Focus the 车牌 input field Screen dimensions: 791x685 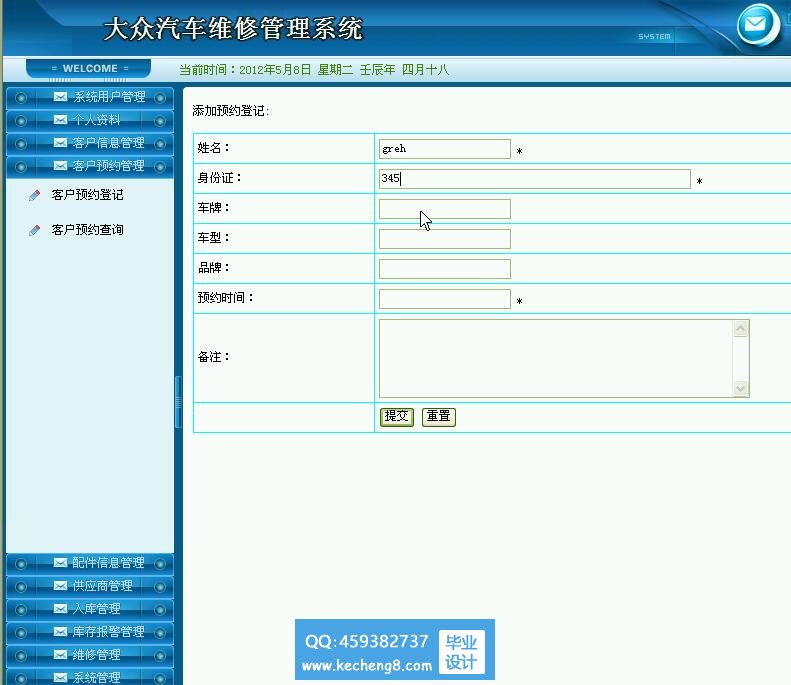(x=444, y=209)
